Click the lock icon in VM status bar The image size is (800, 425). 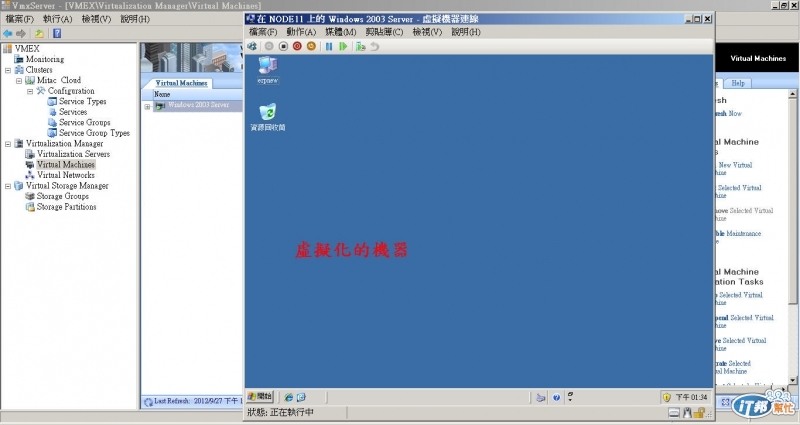coord(699,412)
